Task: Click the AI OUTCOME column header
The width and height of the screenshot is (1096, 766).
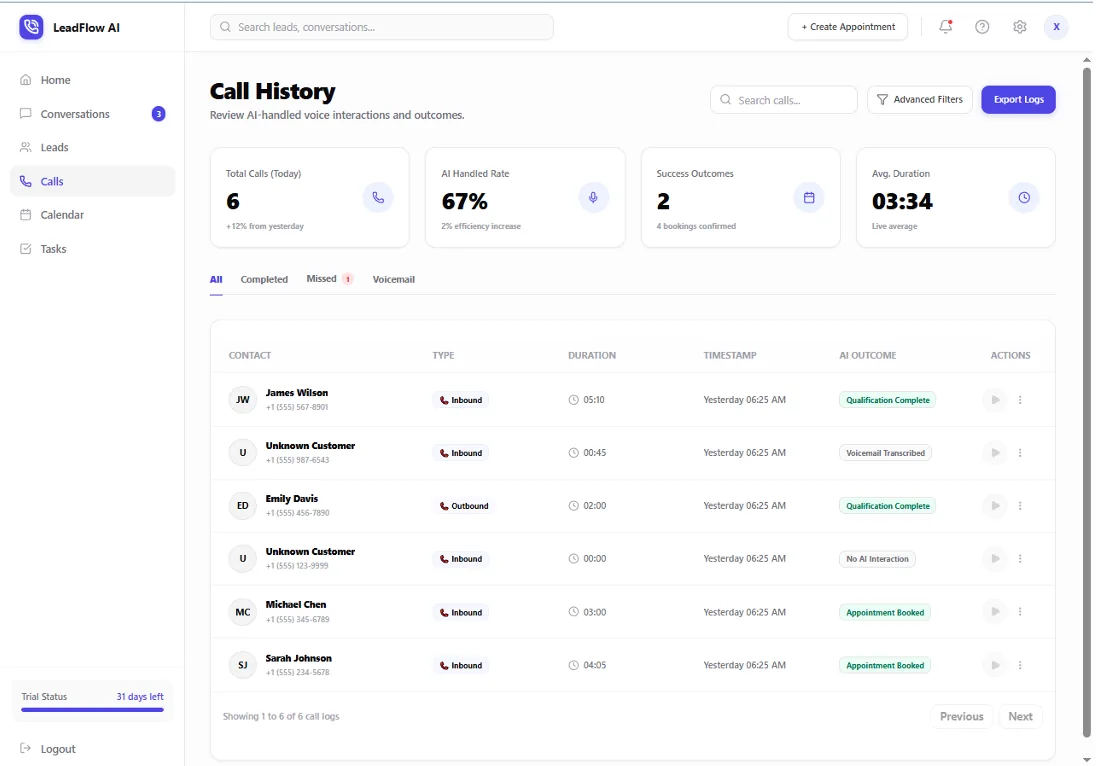Action: pos(867,355)
